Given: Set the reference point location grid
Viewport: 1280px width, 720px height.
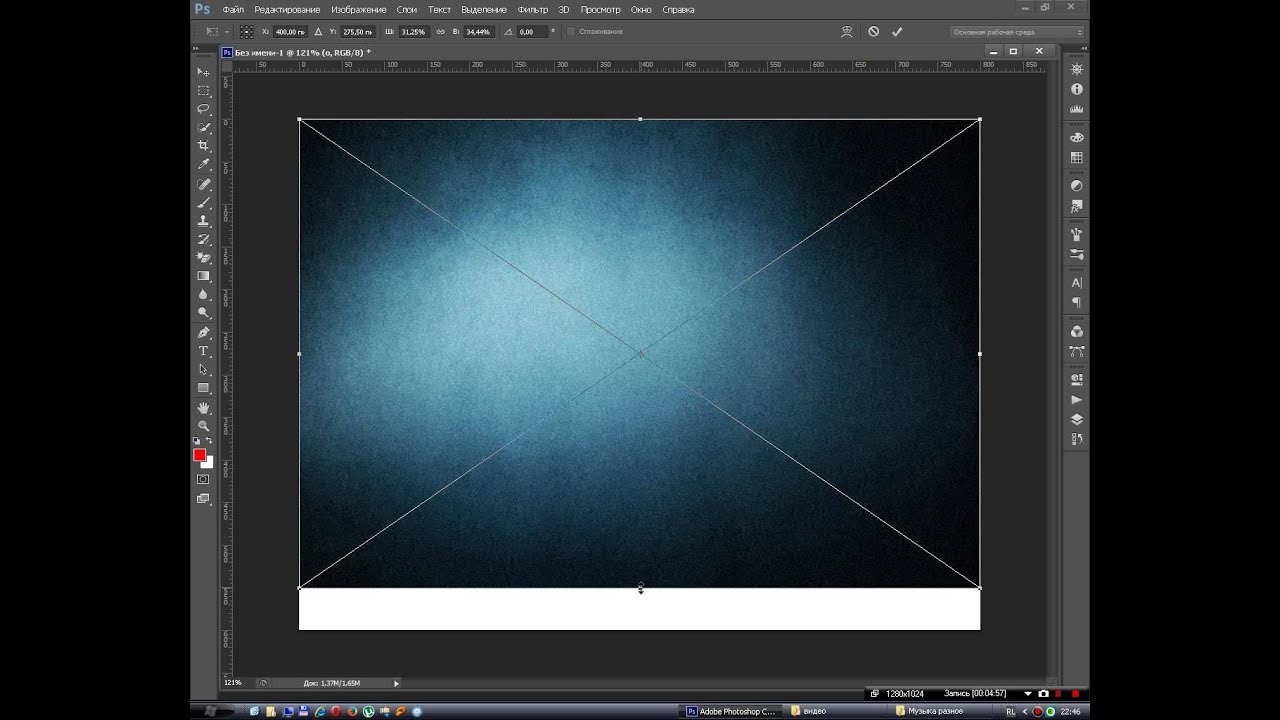Looking at the screenshot, I should [x=246, y=32].
